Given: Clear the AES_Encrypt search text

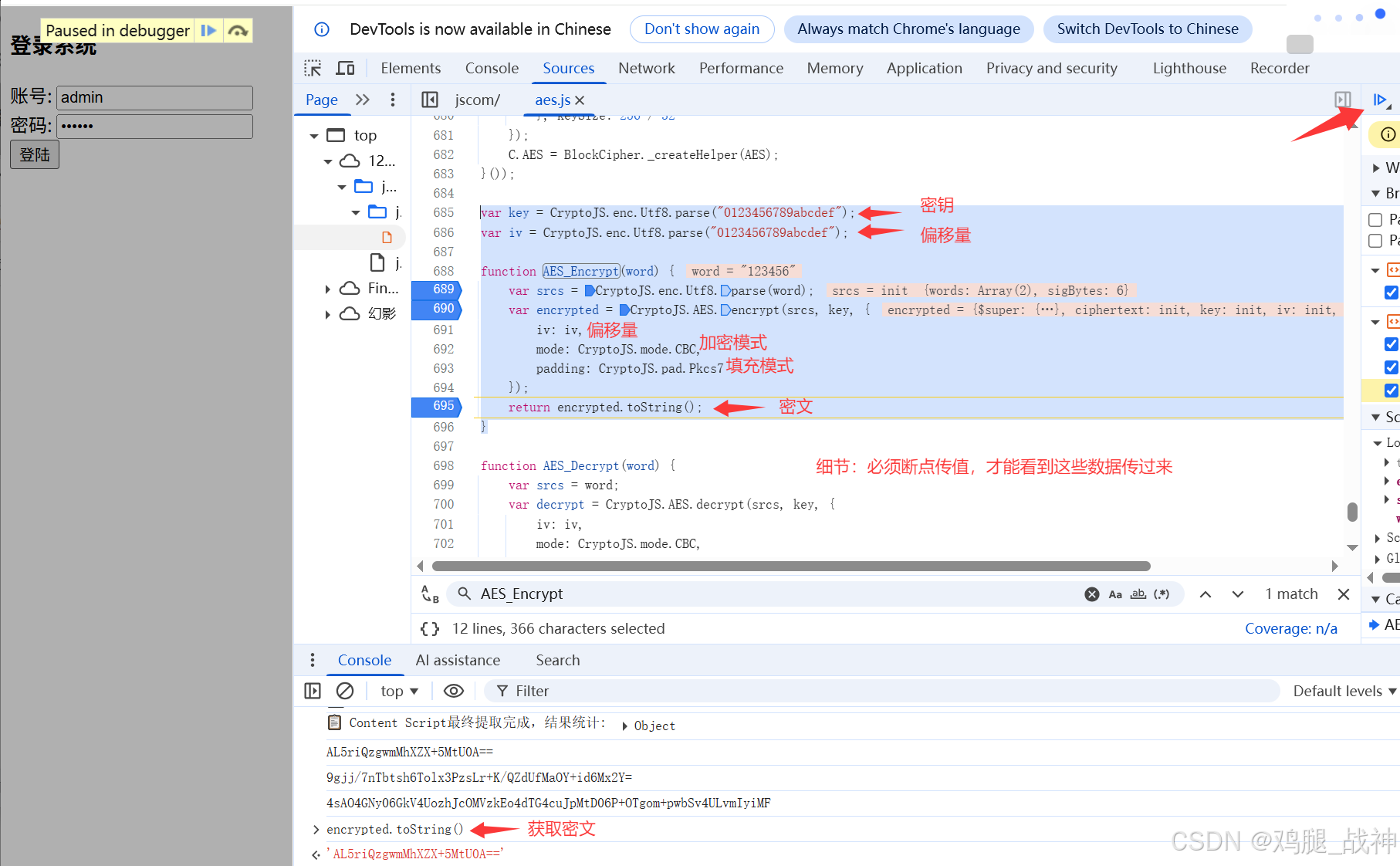Looking at the screenshot, I should click(x=1092, y=594).
